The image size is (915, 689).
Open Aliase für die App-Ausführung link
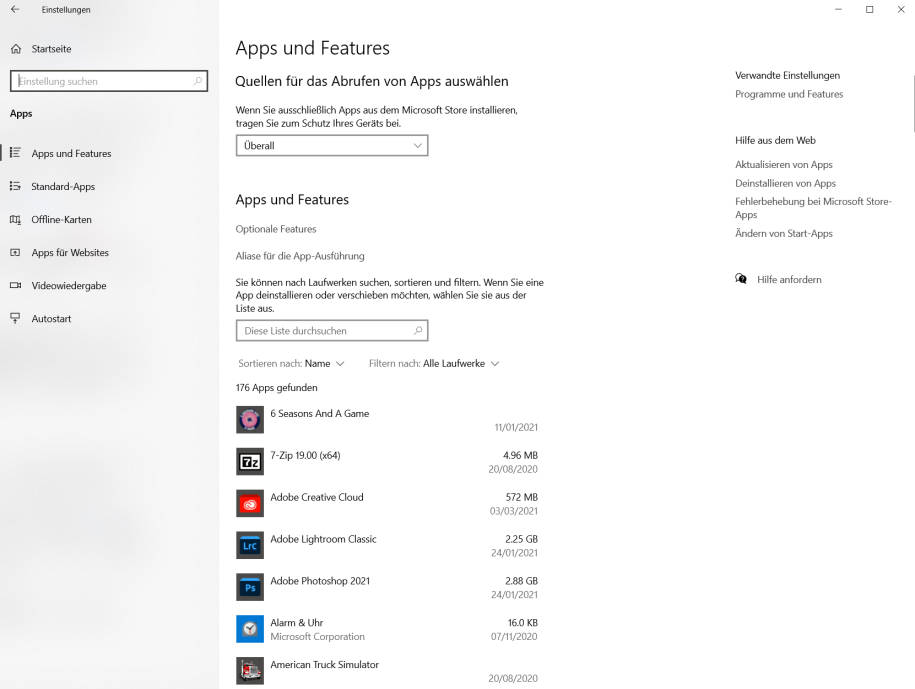300,256
